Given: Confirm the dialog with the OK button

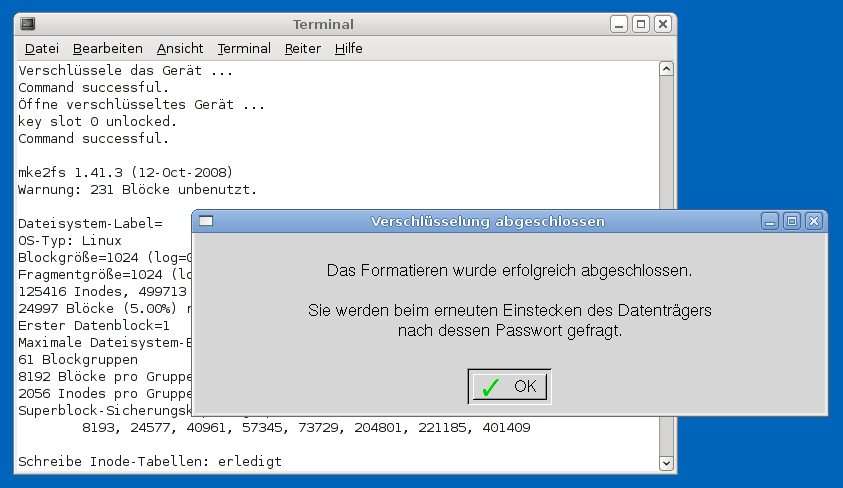Looking at the screenshot, I should coord(509,386).
